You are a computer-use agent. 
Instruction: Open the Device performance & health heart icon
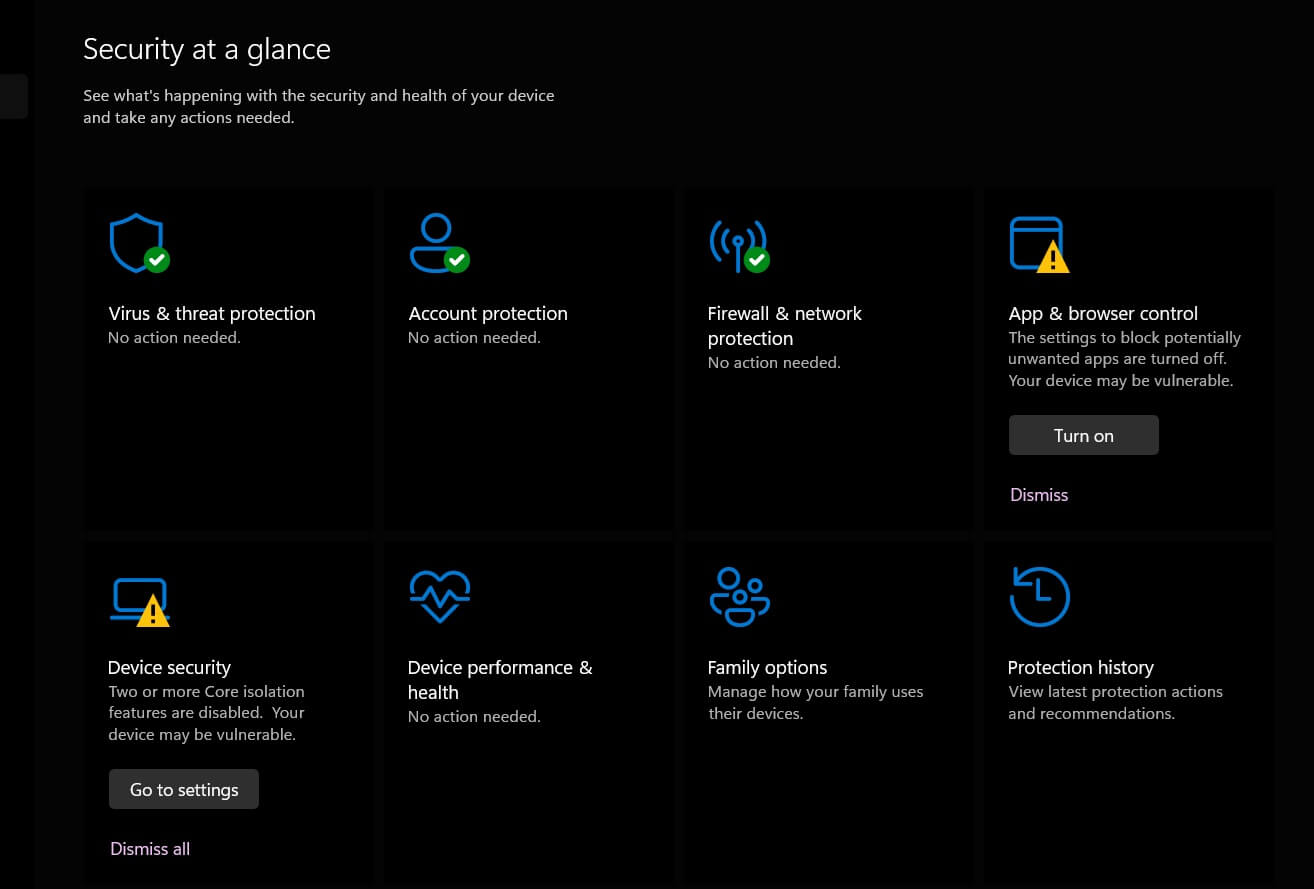tap(438, 596)
